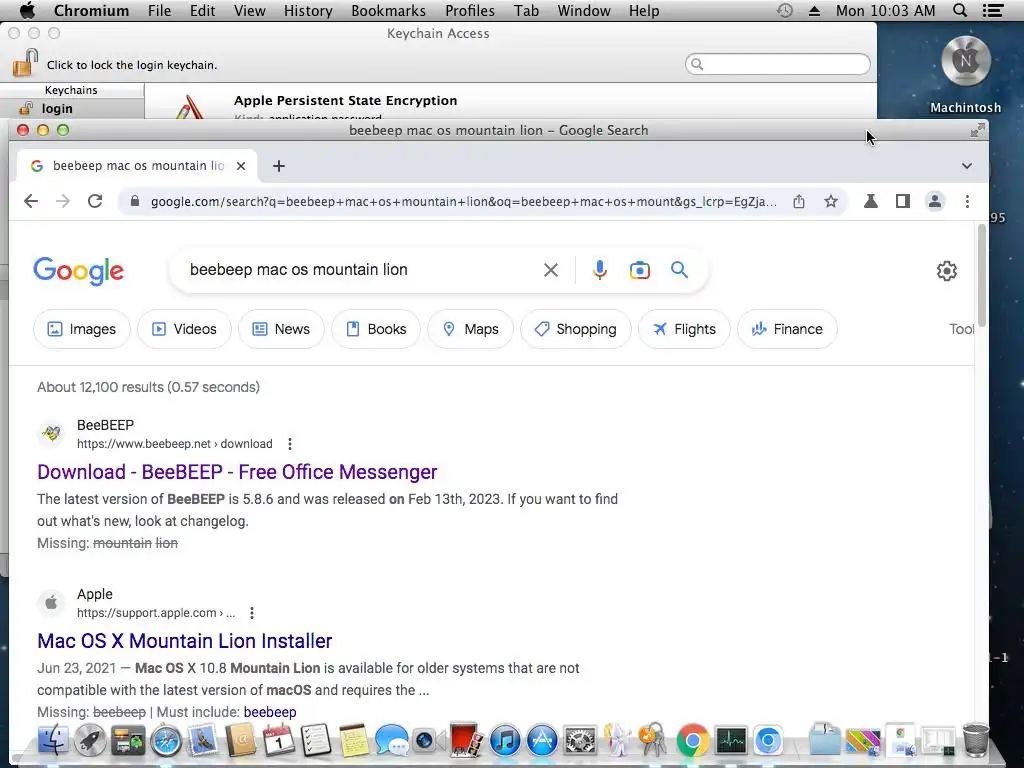
Task: Reload the Google search page
Action: [x=95, y=201]
